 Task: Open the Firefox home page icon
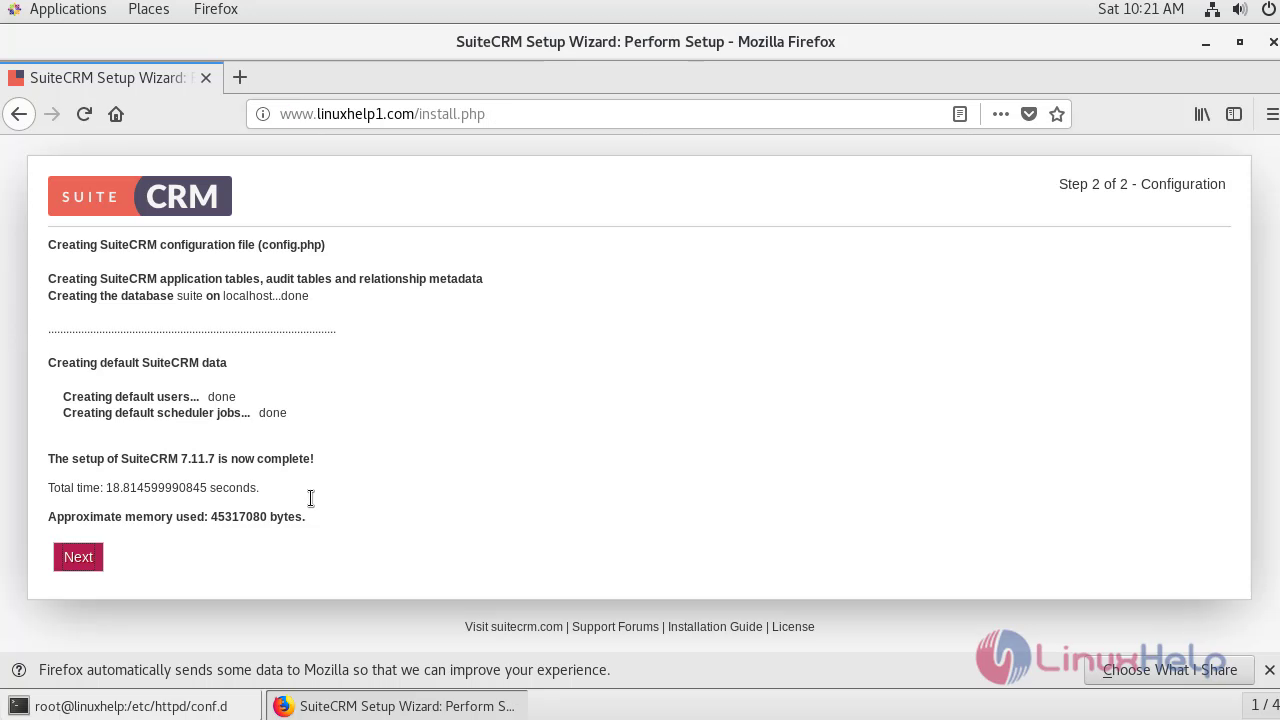click(116, 114)
